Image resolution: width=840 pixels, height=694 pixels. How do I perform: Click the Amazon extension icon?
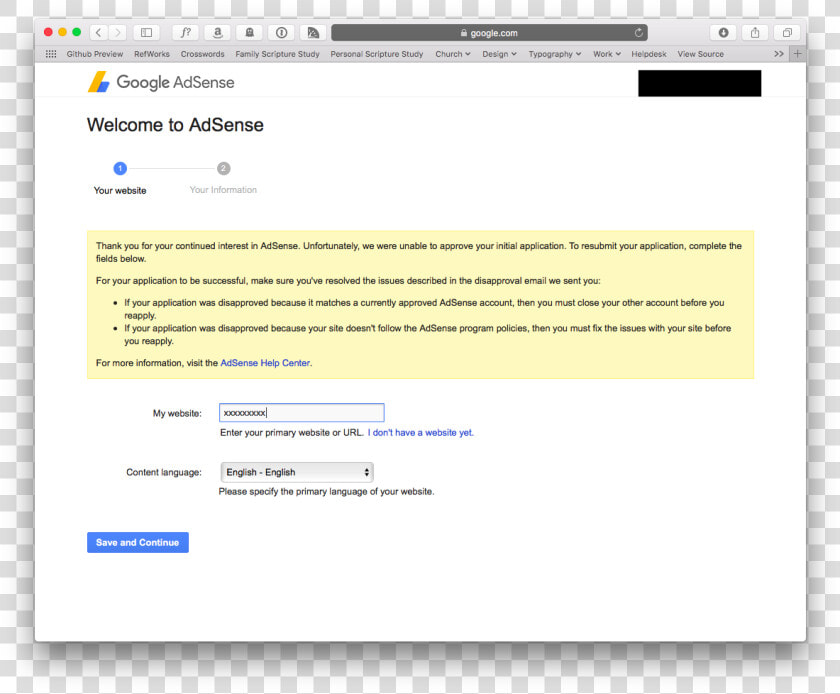point(218,33)
